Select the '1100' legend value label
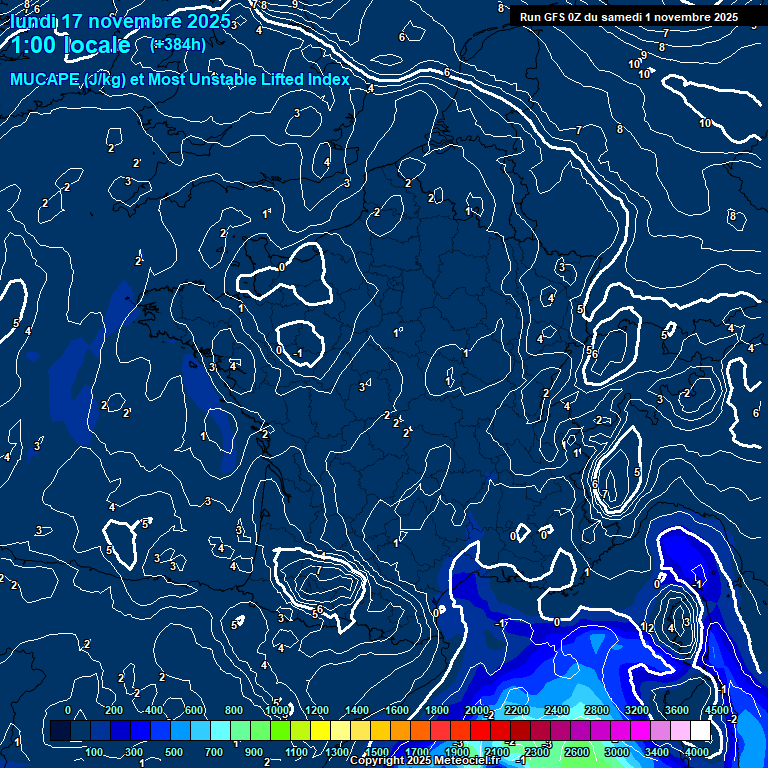Screen dimensions: 768x768 (296, 752)
